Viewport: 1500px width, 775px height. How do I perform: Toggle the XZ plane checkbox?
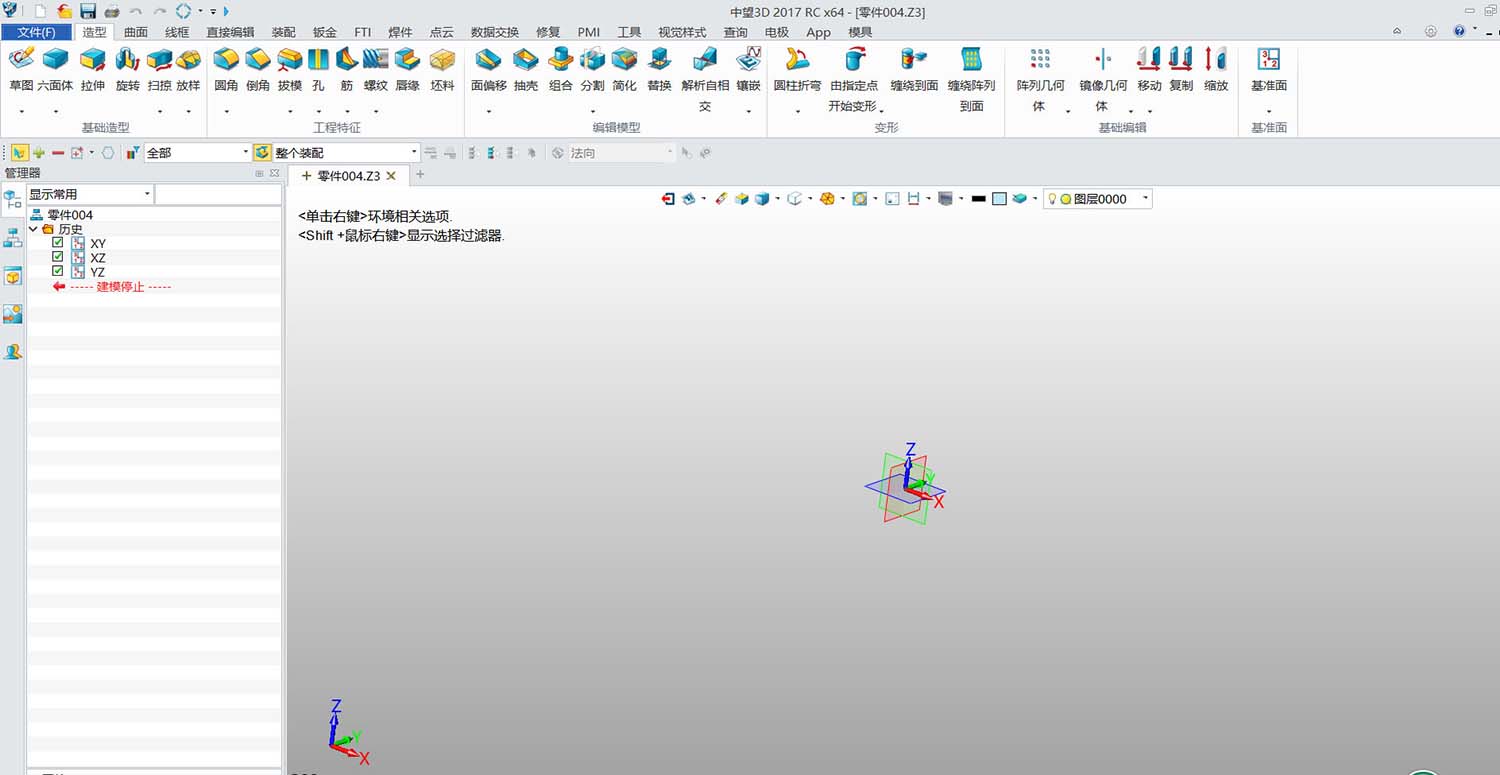tap(57, 257)
